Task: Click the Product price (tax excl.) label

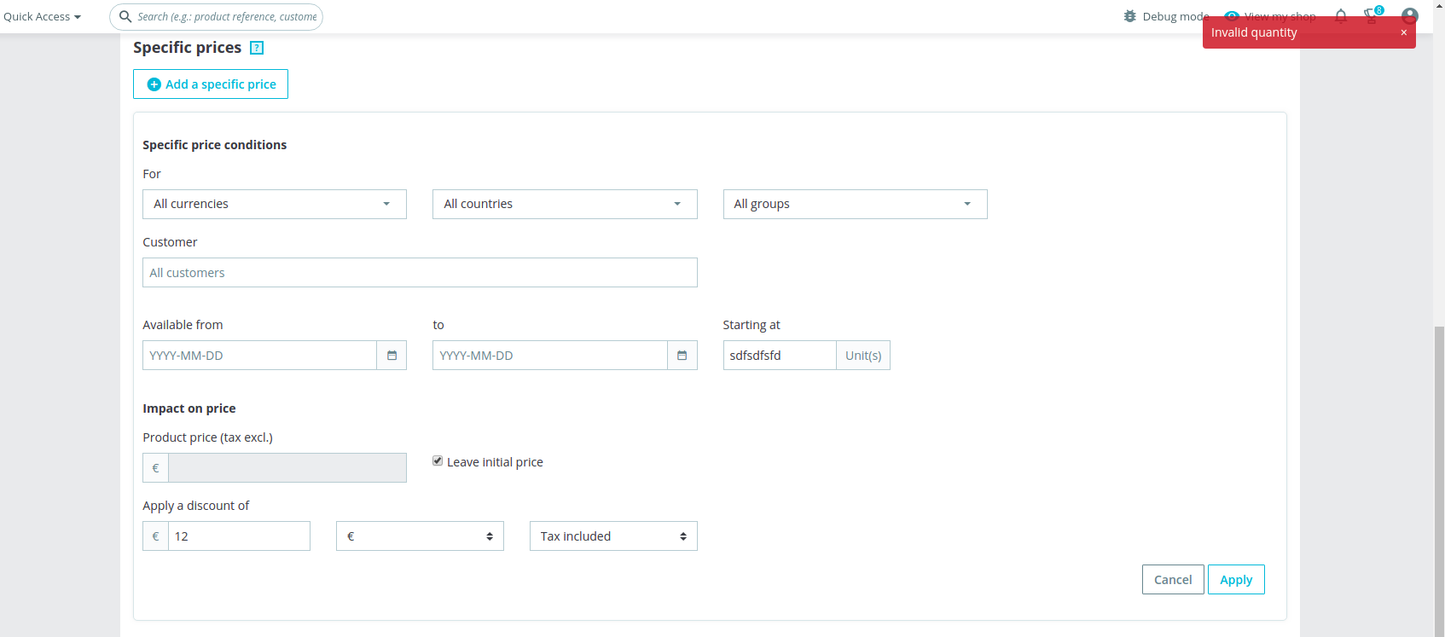Action: [208, 437]
